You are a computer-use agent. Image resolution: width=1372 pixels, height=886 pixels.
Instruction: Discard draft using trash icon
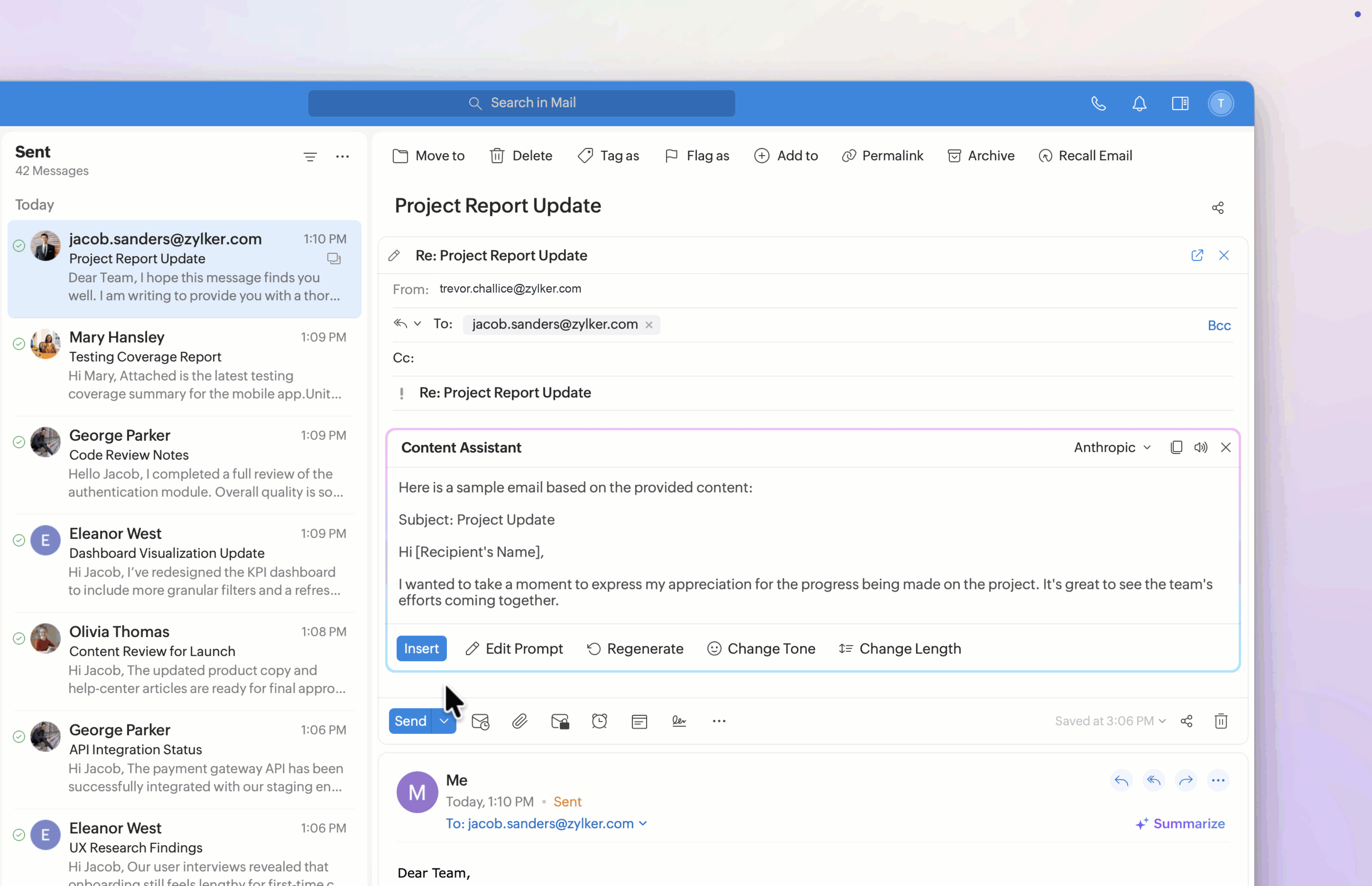click(1221, 721)
